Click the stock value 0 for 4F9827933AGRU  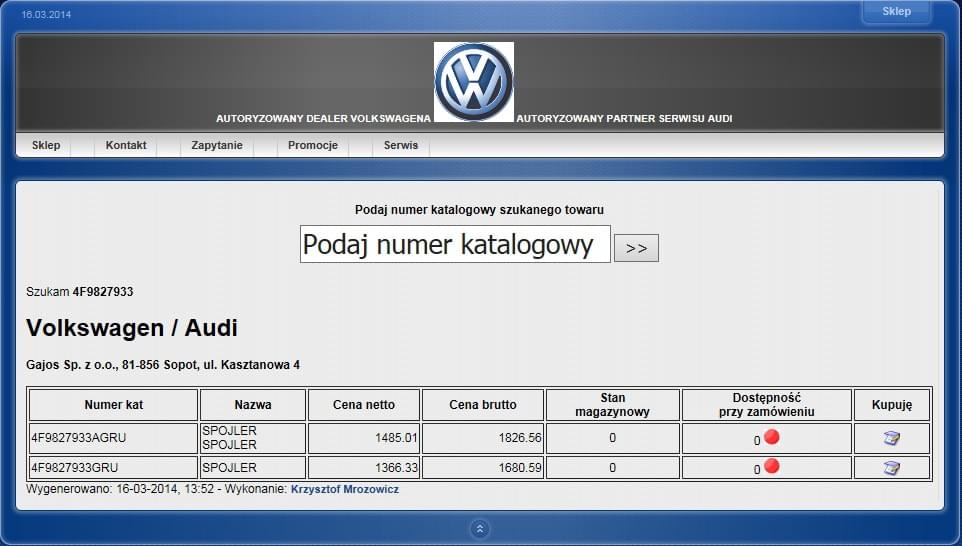612,438
